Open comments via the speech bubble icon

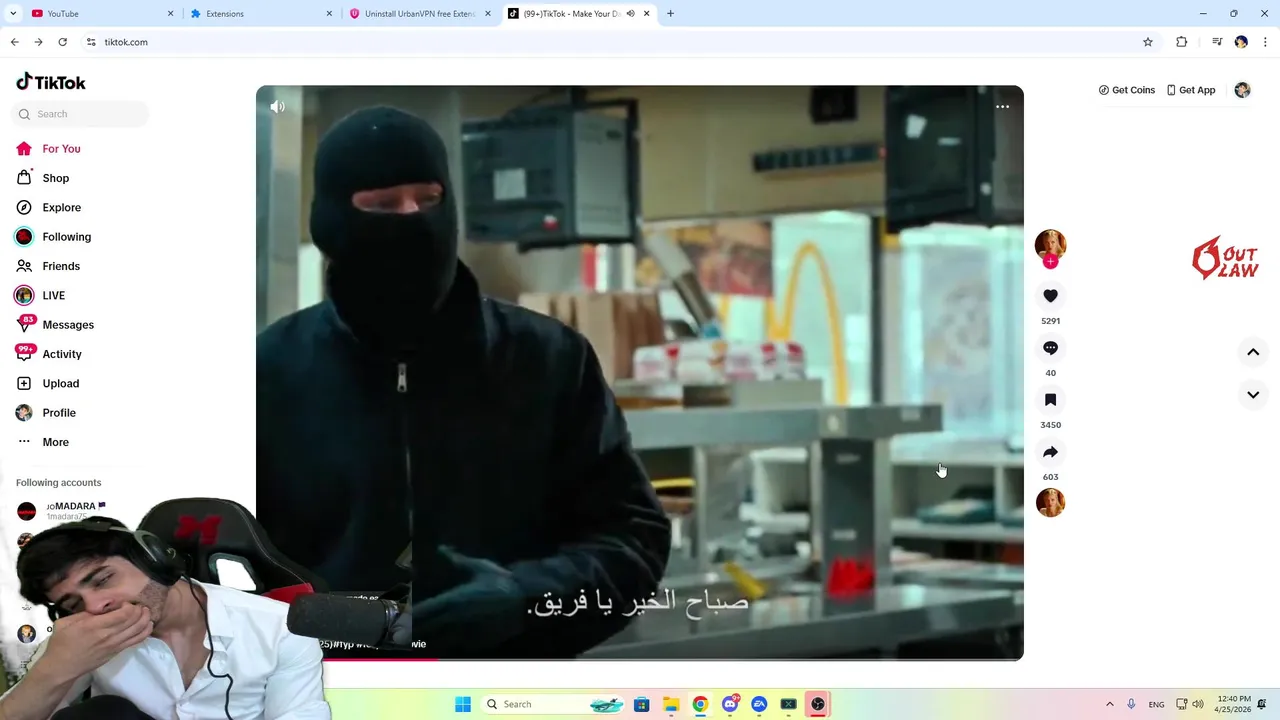(1050, 348)
